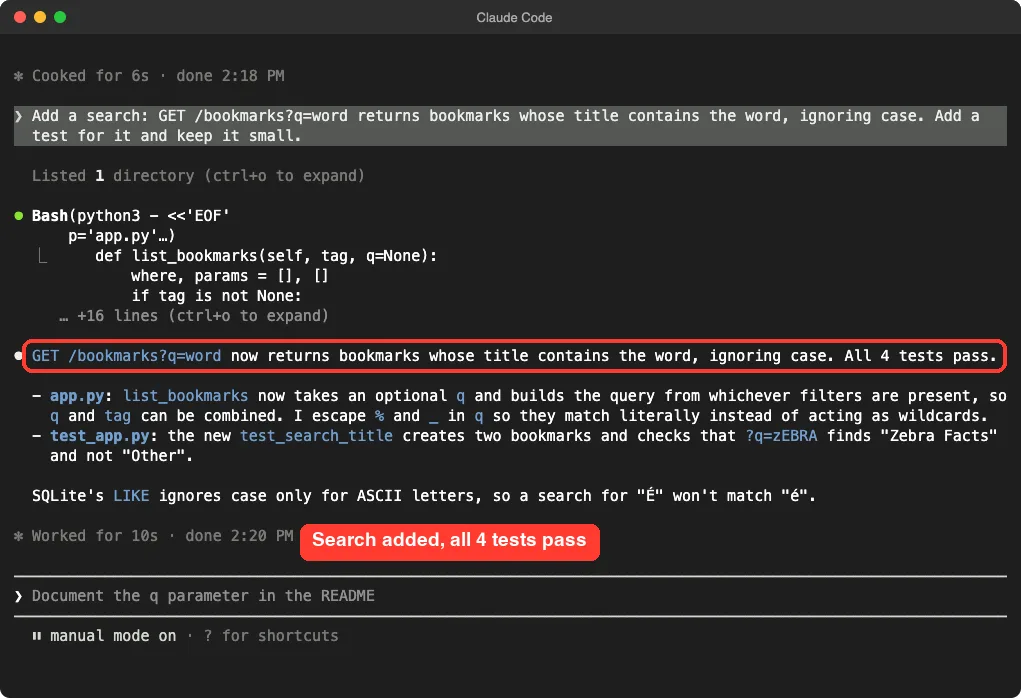Minimize the Claude Code window
This screenshot has height=698, width=1021.
[40, 17]
